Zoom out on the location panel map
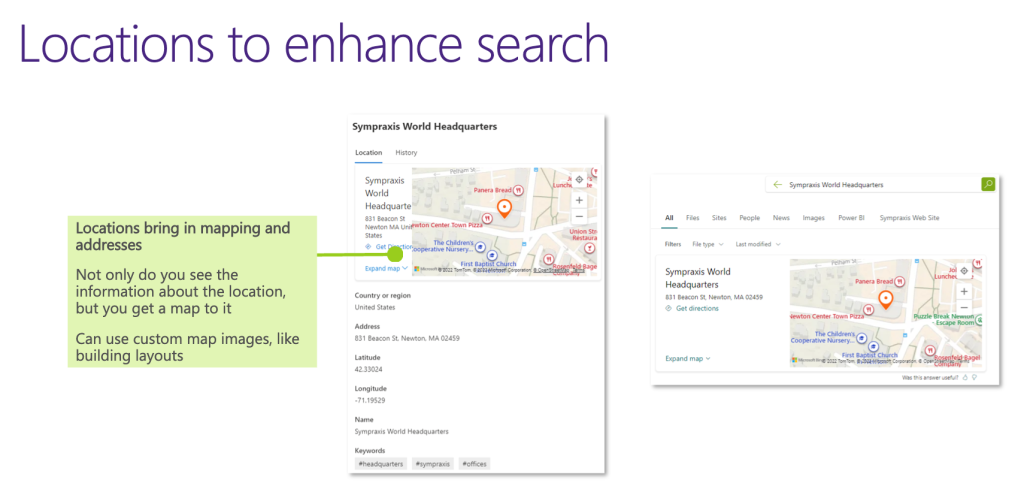Viewport: 1024px width, 495px height. (579, 216)
